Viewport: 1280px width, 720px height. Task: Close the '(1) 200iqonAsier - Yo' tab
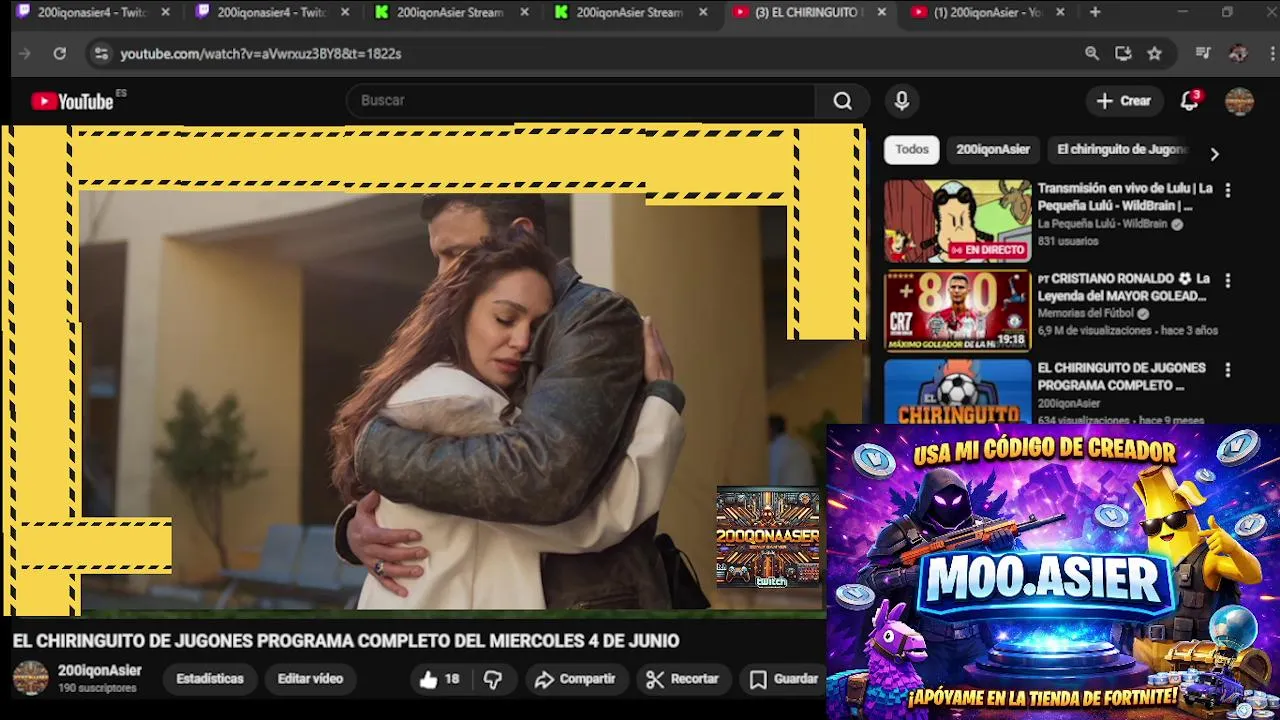[1060, 13]
